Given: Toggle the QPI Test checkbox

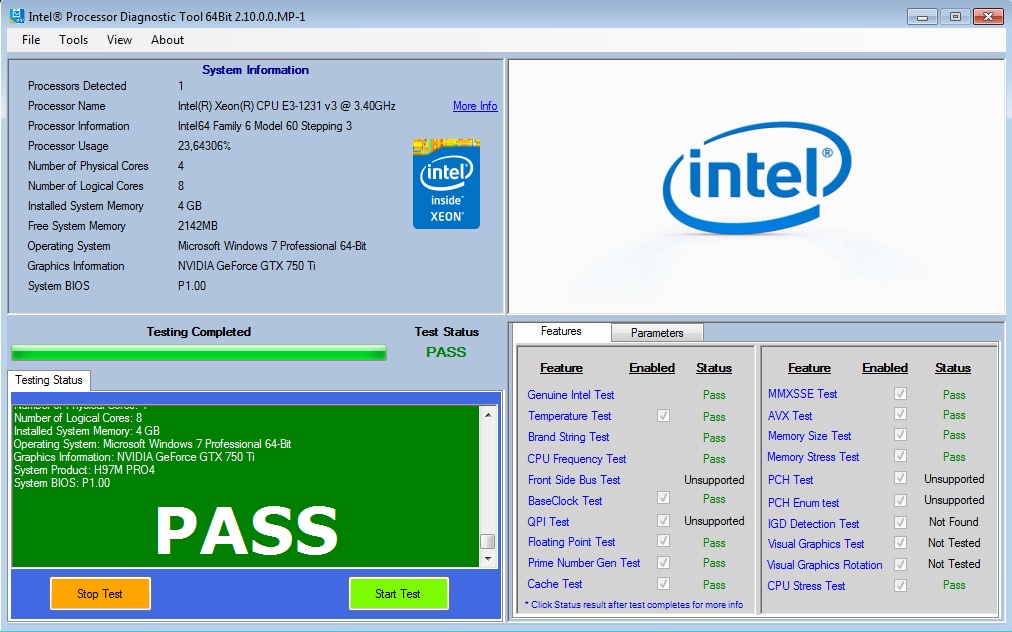Looking at the screenshot, I should click(663, 520).
